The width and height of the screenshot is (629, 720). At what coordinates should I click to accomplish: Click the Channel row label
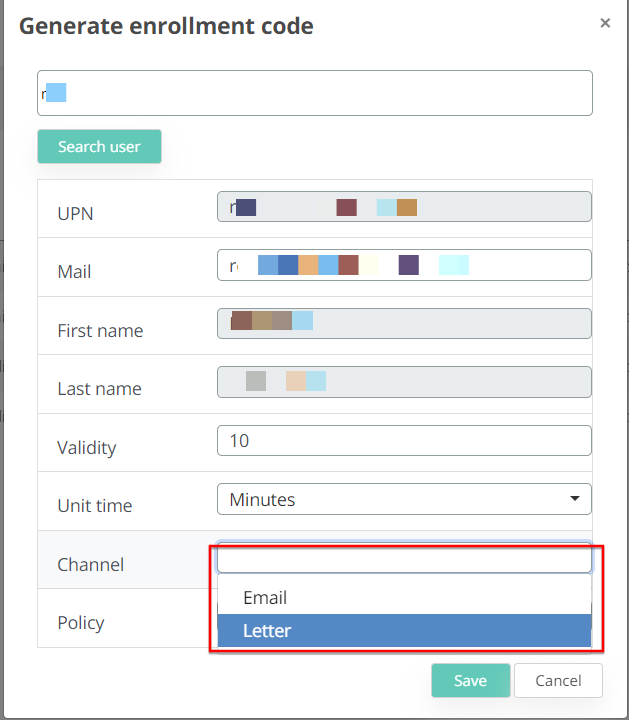point(91,565)
